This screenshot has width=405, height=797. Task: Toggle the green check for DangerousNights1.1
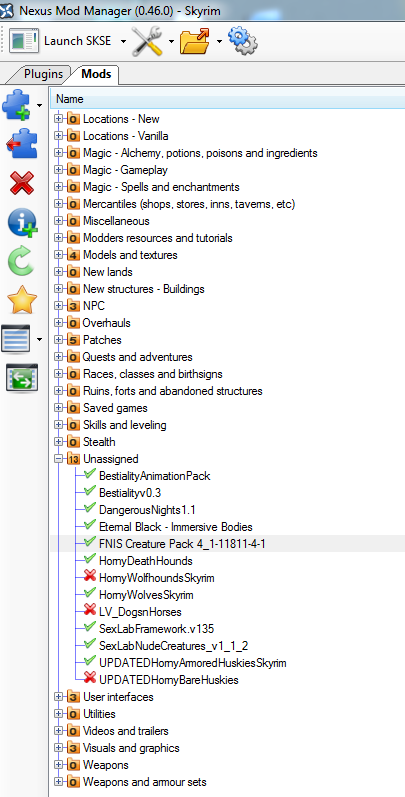pos(90,509)
